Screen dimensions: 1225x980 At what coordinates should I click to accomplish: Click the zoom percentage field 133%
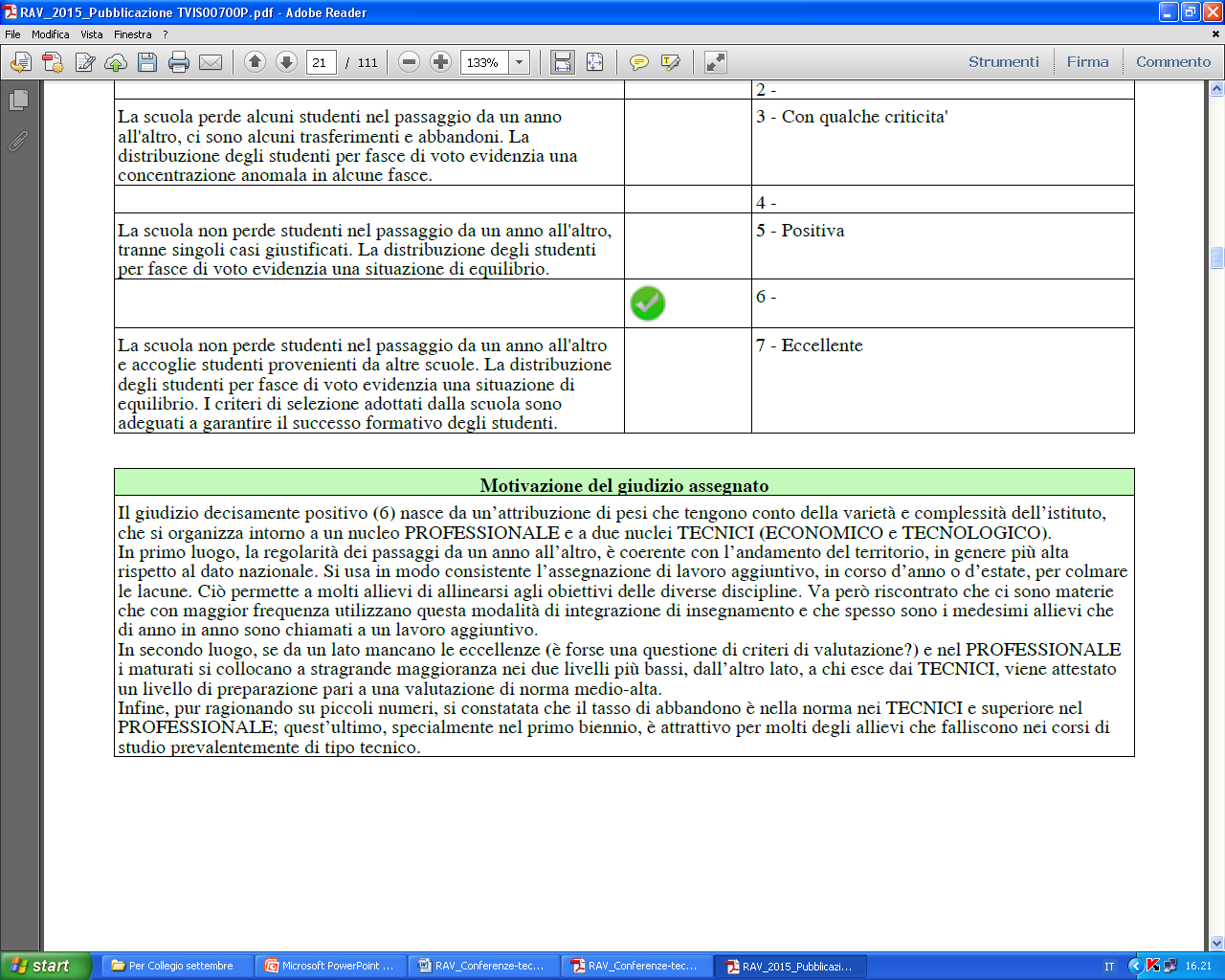click(x=484, y=62)
